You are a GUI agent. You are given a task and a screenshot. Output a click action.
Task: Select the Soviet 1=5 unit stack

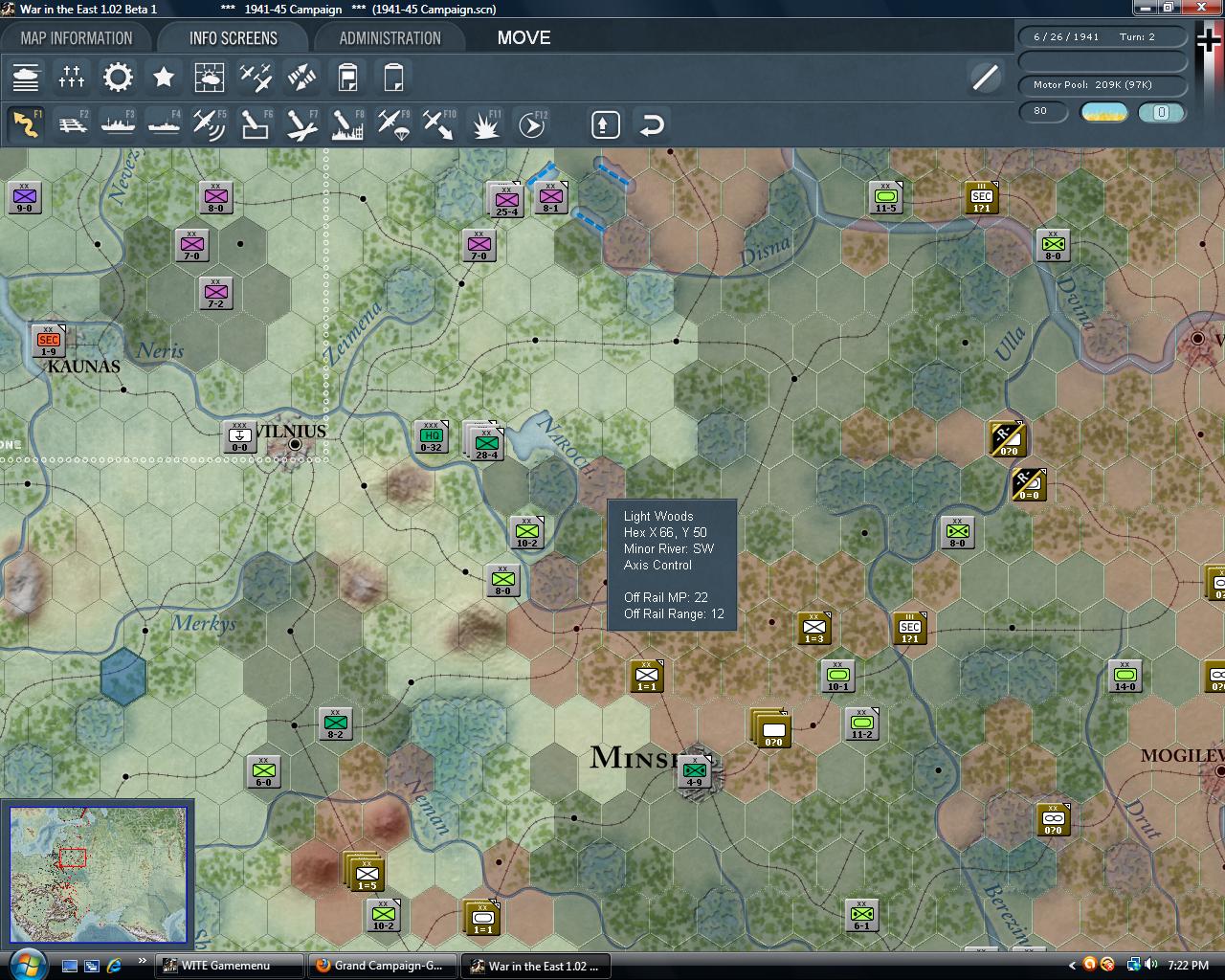365,872
